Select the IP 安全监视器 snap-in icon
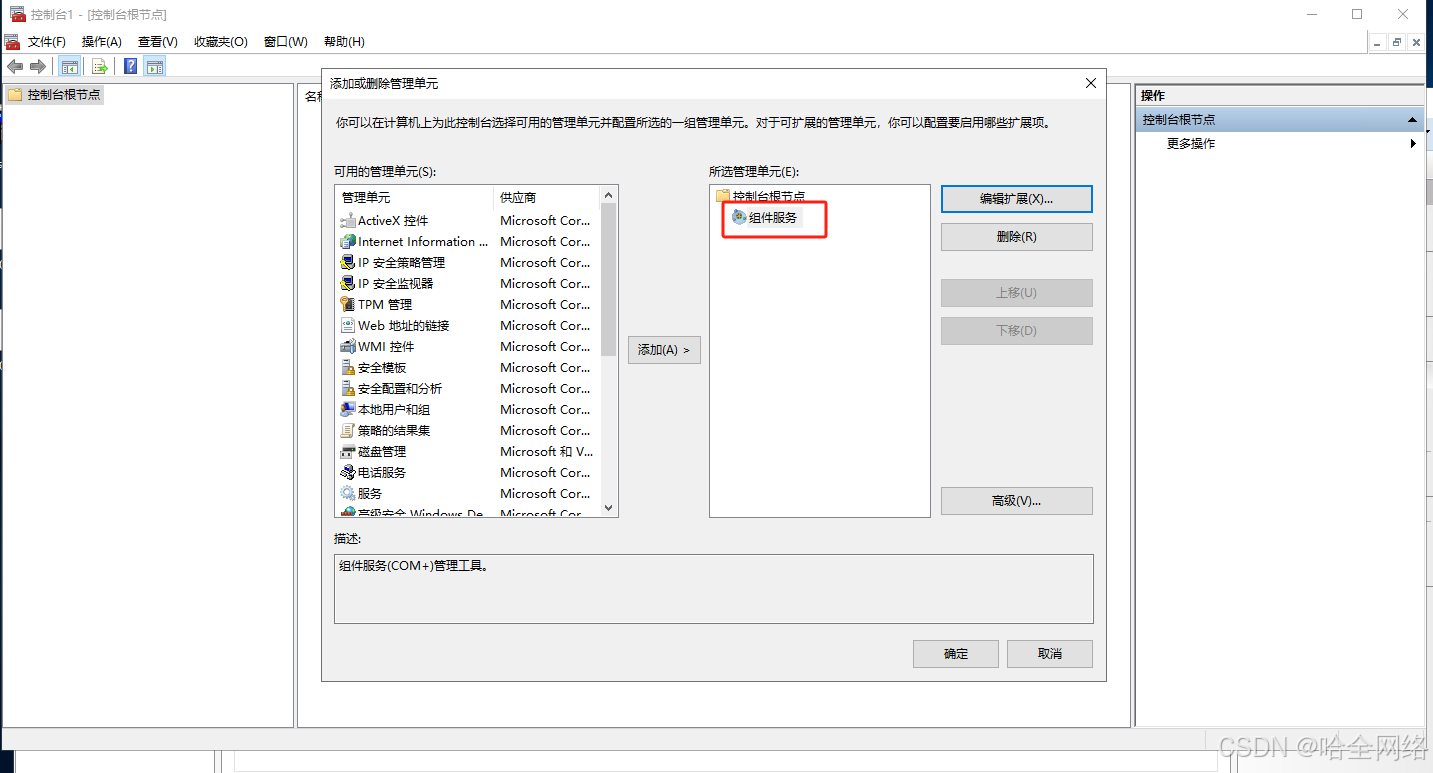 point(348,284)
